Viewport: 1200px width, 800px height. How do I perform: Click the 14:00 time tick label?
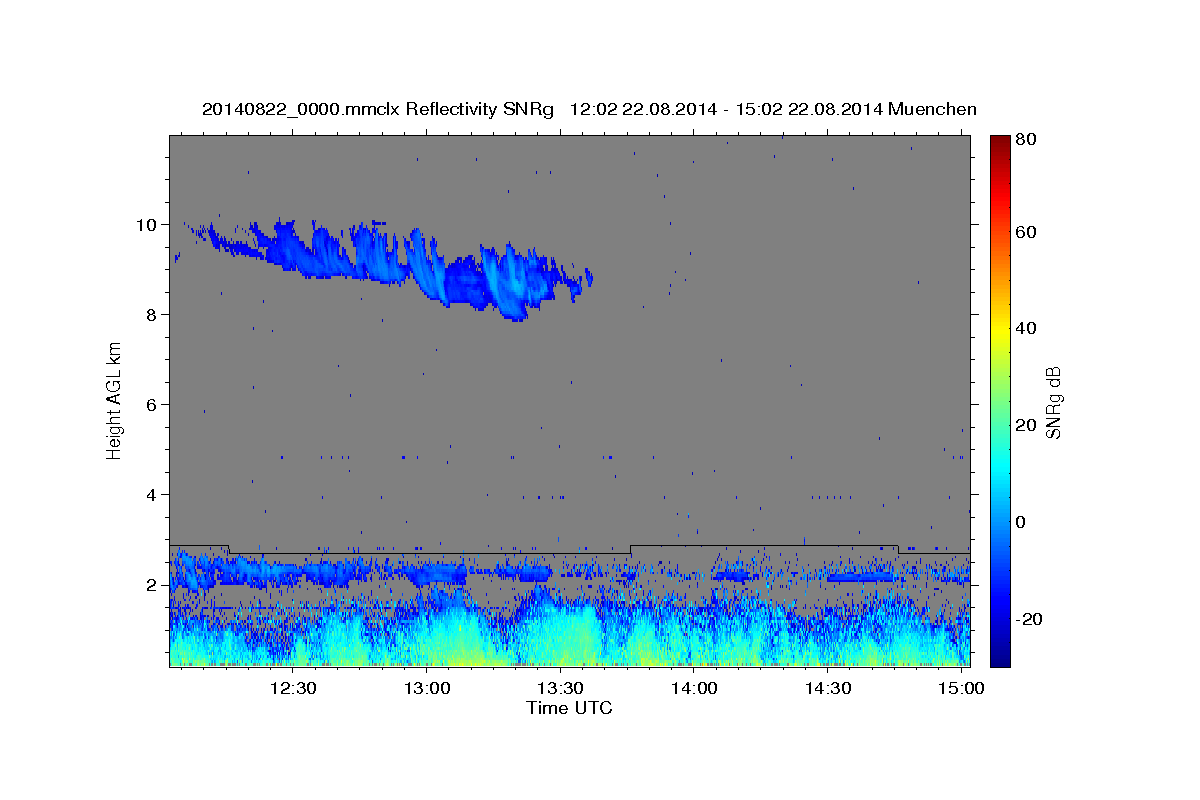694,688
